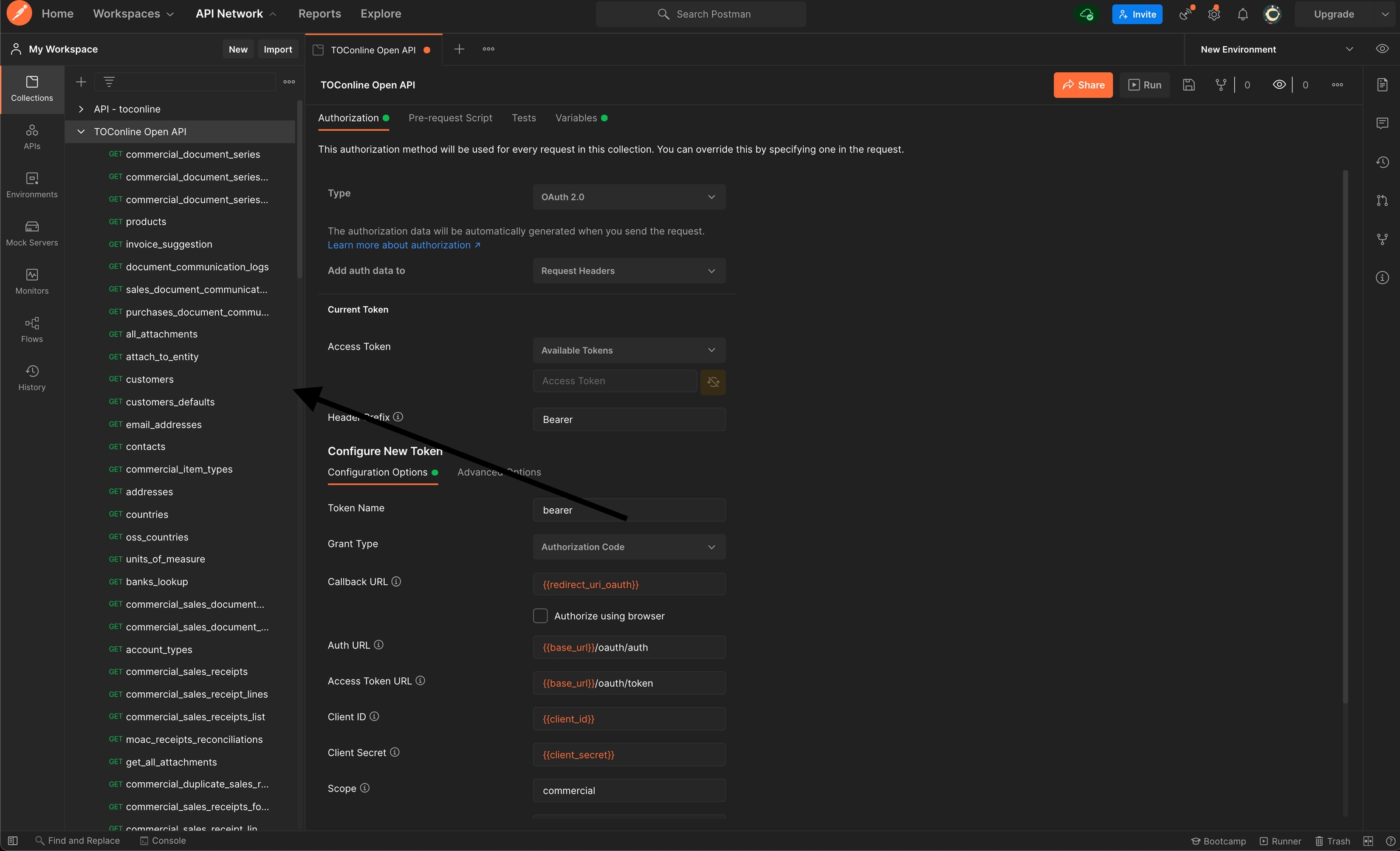Toggle access token visibility icon
Viewport: 1400px width, 851px height.
(713, 382)
